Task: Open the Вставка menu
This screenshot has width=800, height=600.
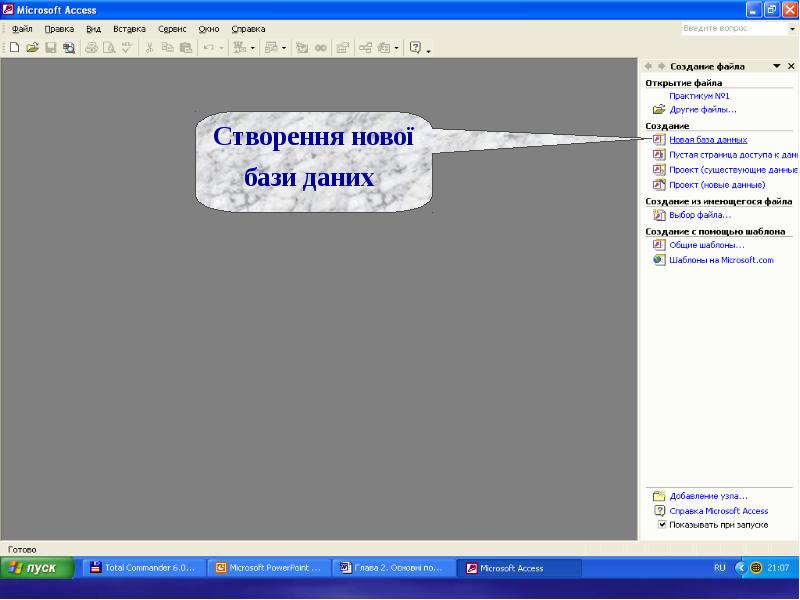Action: pos(129,29)
